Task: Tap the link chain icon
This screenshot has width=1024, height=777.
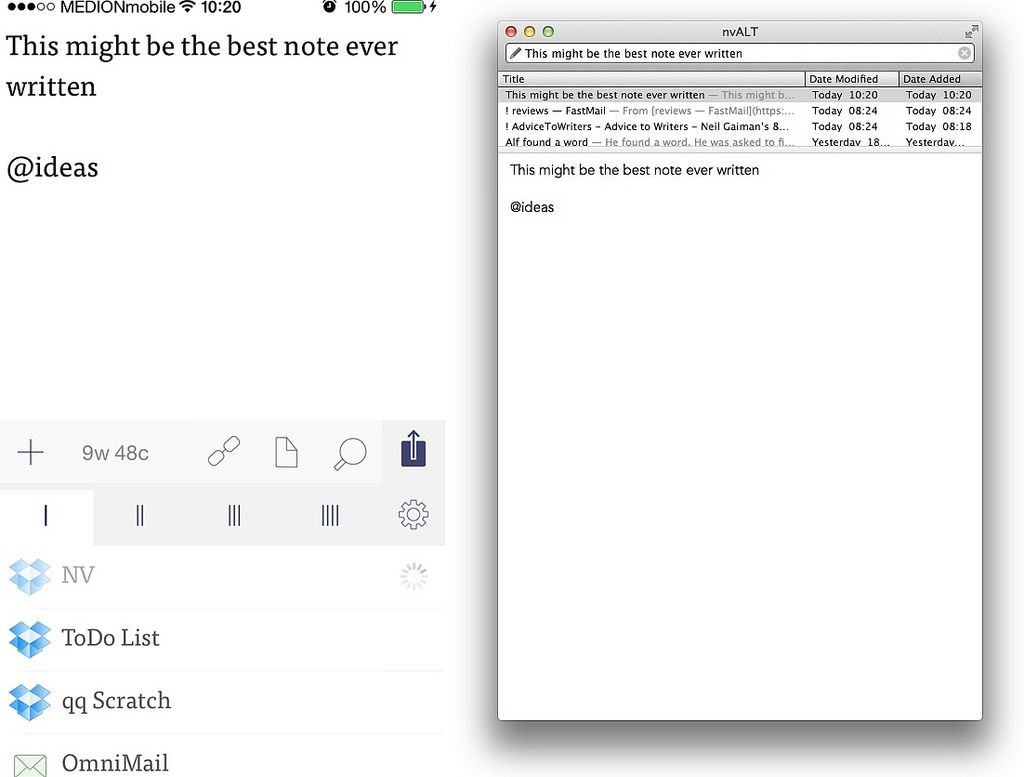Action: pos(224,452)
